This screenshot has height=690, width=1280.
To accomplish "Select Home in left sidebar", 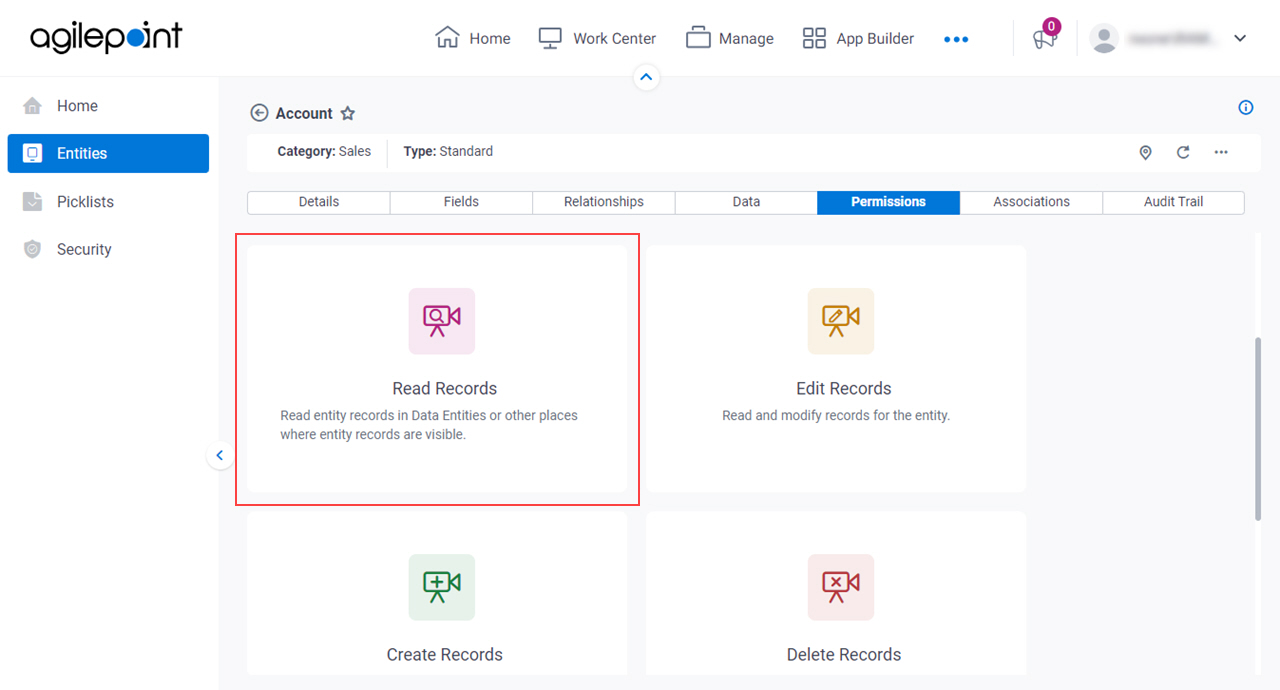I will pos(108,106).
